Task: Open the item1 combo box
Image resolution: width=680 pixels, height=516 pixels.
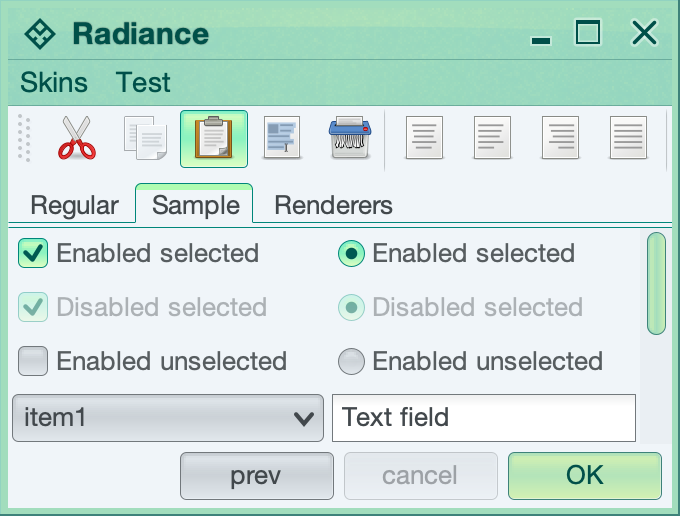Action: pyautogui.click(x=167, y=418)
